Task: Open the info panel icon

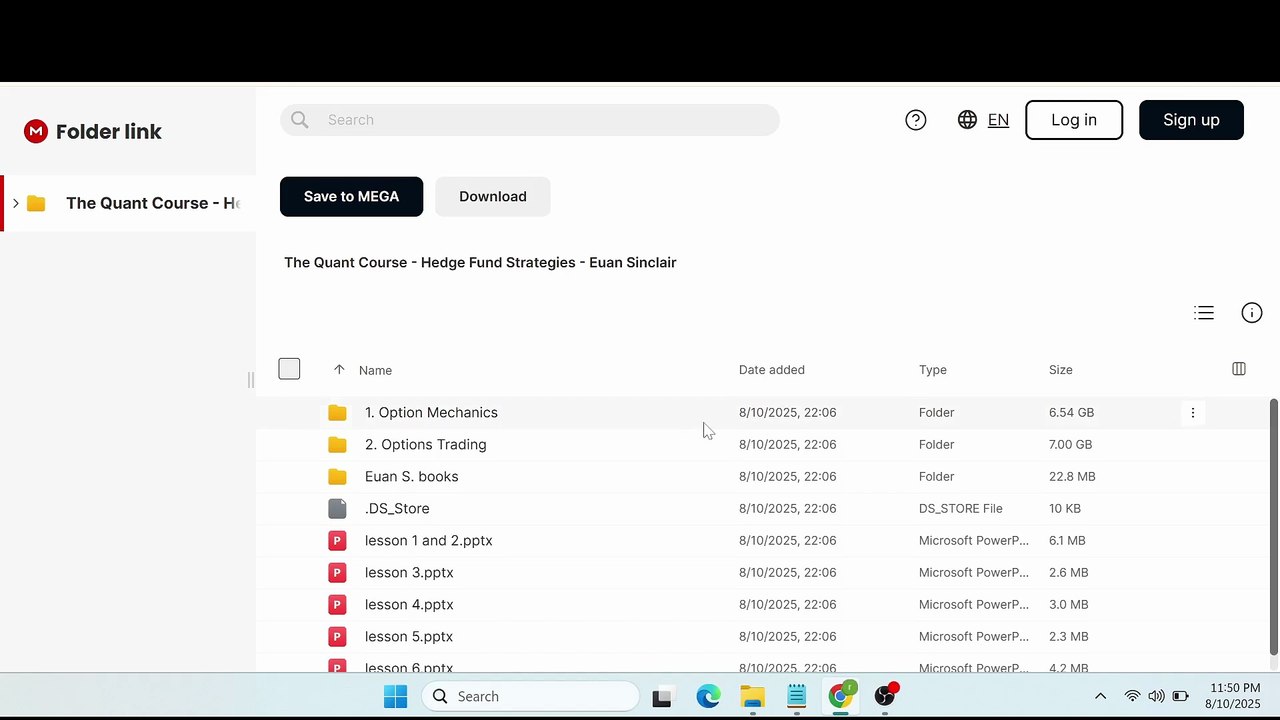Action: [x=1252, y=313]
